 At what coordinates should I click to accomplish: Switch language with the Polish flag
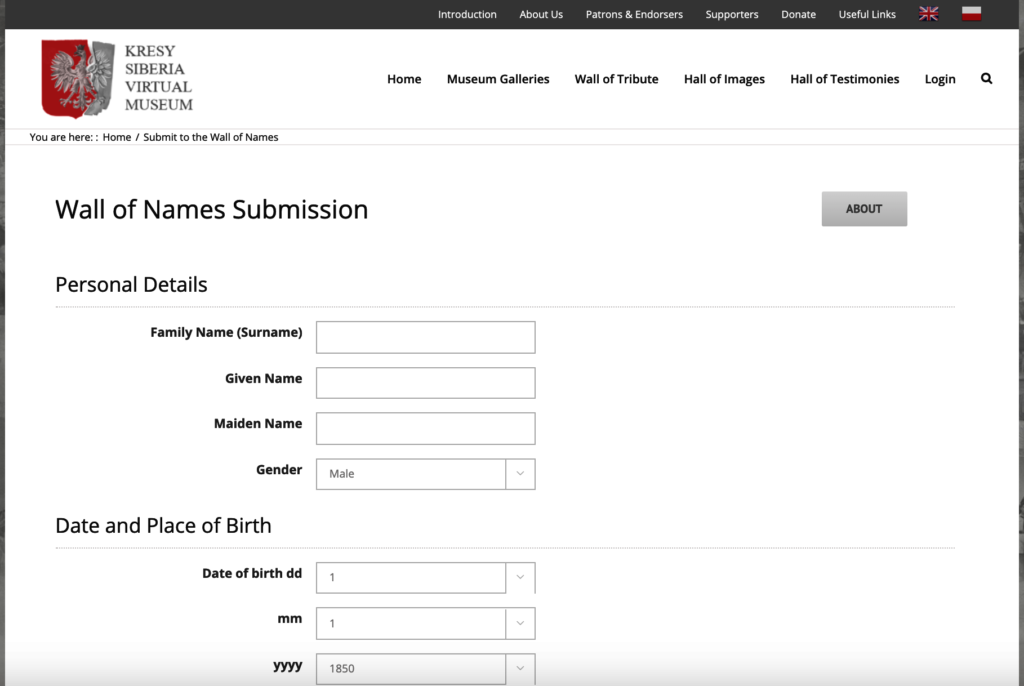[971, 14]
